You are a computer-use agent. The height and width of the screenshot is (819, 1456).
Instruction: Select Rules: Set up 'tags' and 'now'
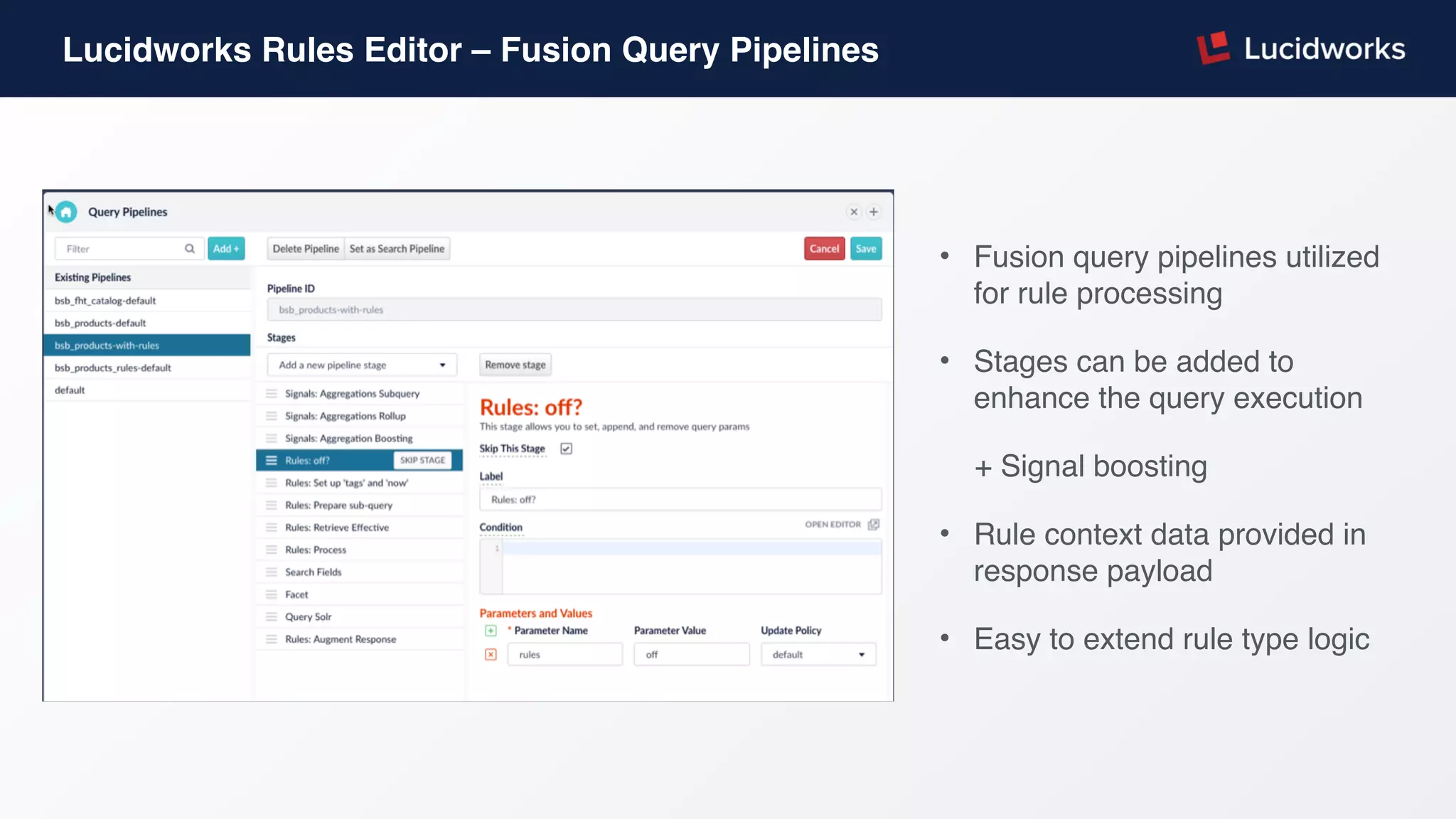tap(360, 483)
